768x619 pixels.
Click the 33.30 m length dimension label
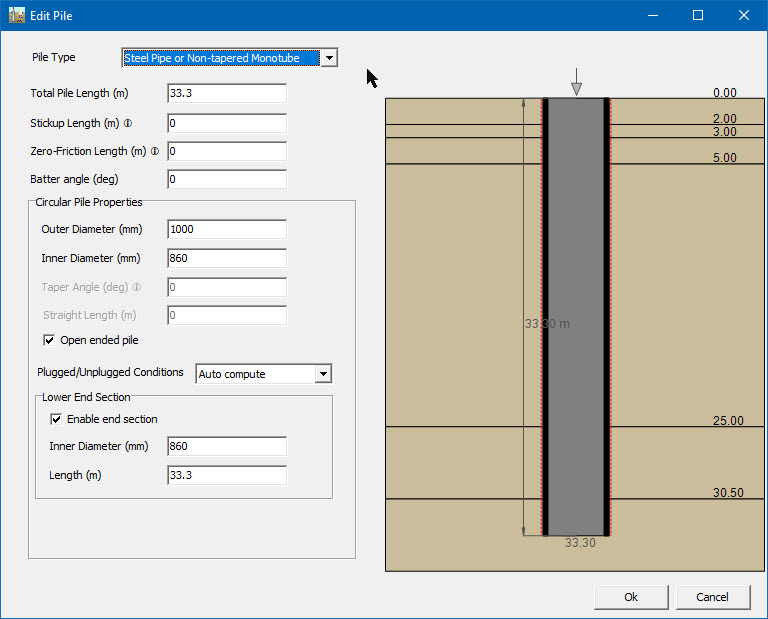(x=547, y=324)
